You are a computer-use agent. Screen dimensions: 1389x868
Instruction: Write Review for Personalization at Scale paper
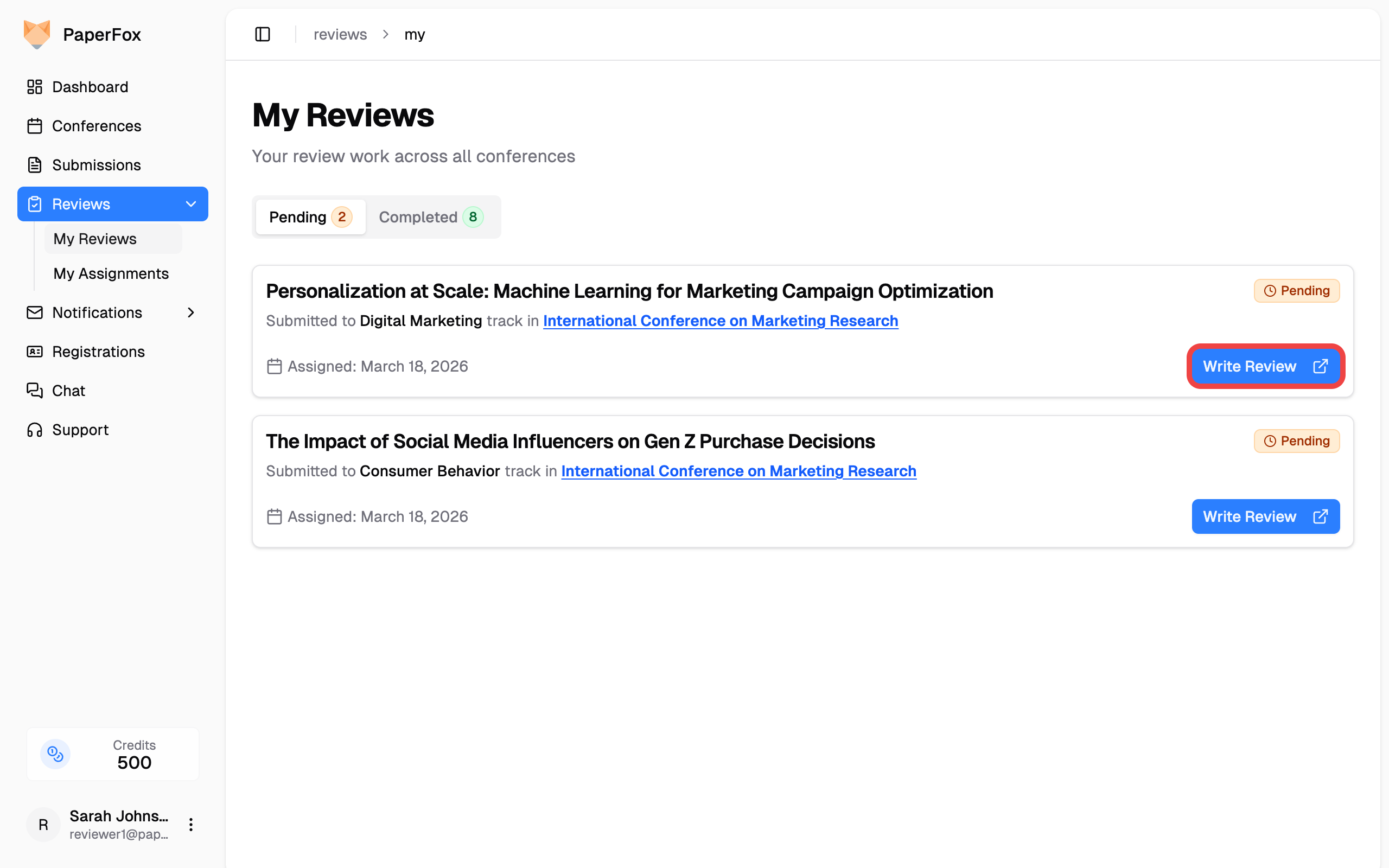point(1265,366)
